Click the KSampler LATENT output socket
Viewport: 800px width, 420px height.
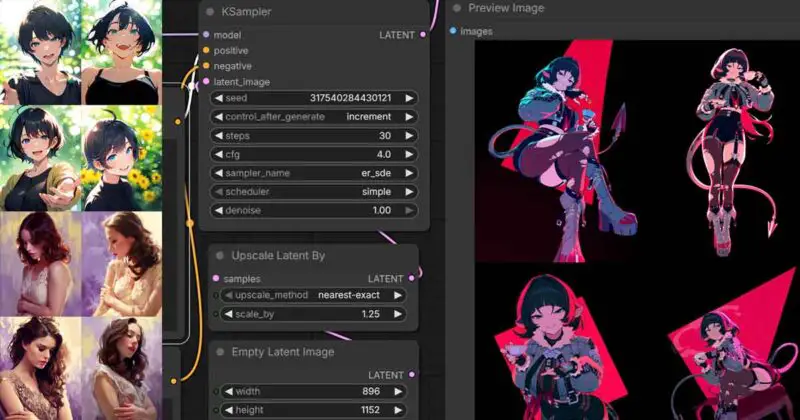[423, 35]
